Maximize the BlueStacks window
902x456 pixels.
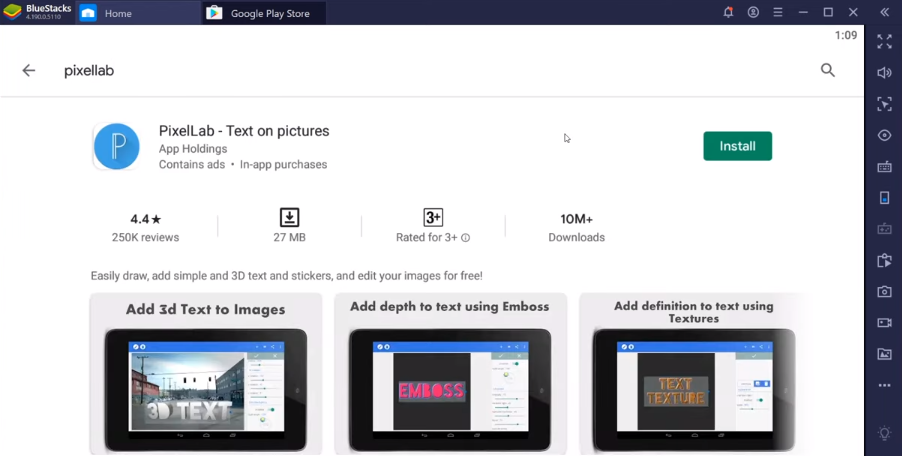pyautogui.click(x=828, y=12)
